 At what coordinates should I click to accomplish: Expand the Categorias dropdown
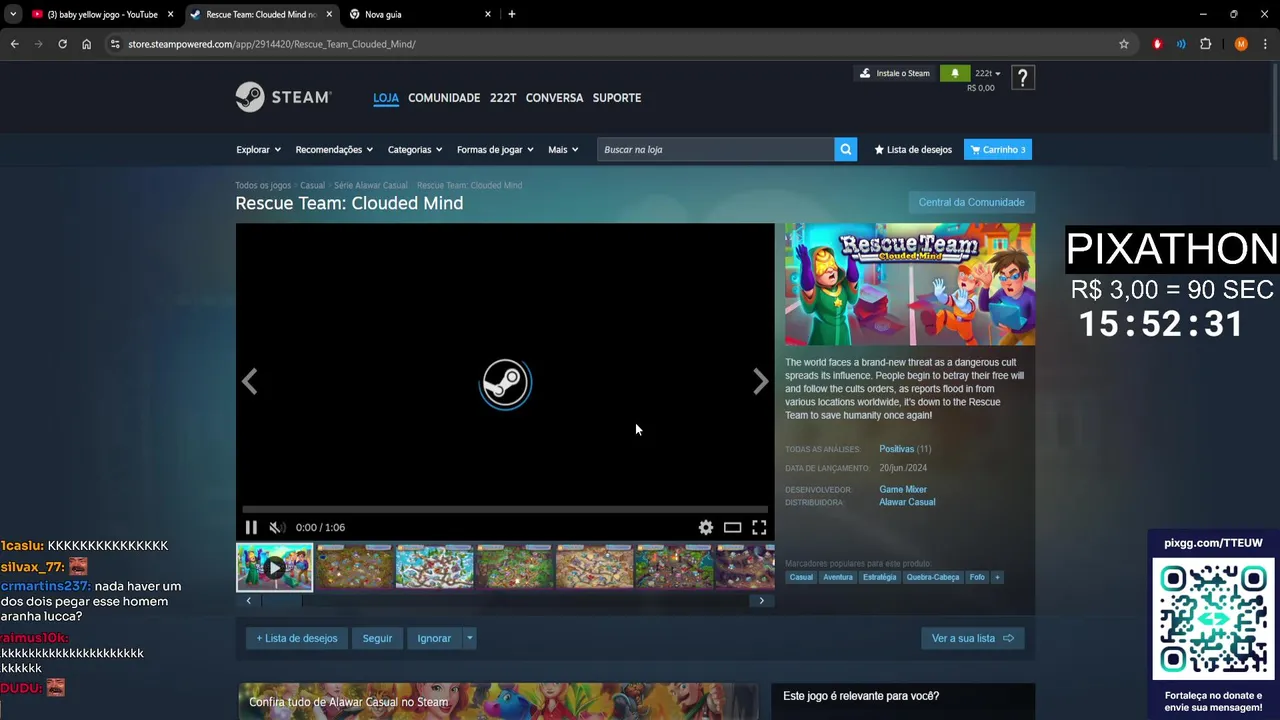coord(415,149)
